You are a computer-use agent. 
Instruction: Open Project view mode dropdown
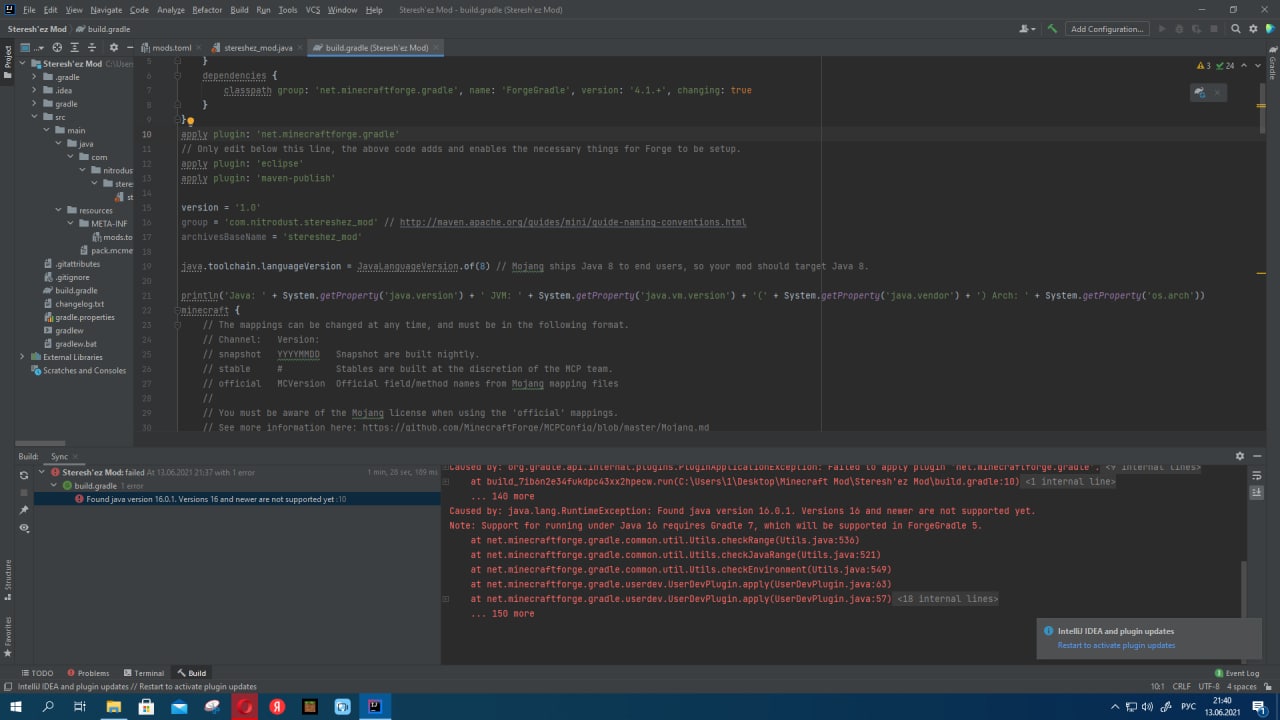[30, 47]
